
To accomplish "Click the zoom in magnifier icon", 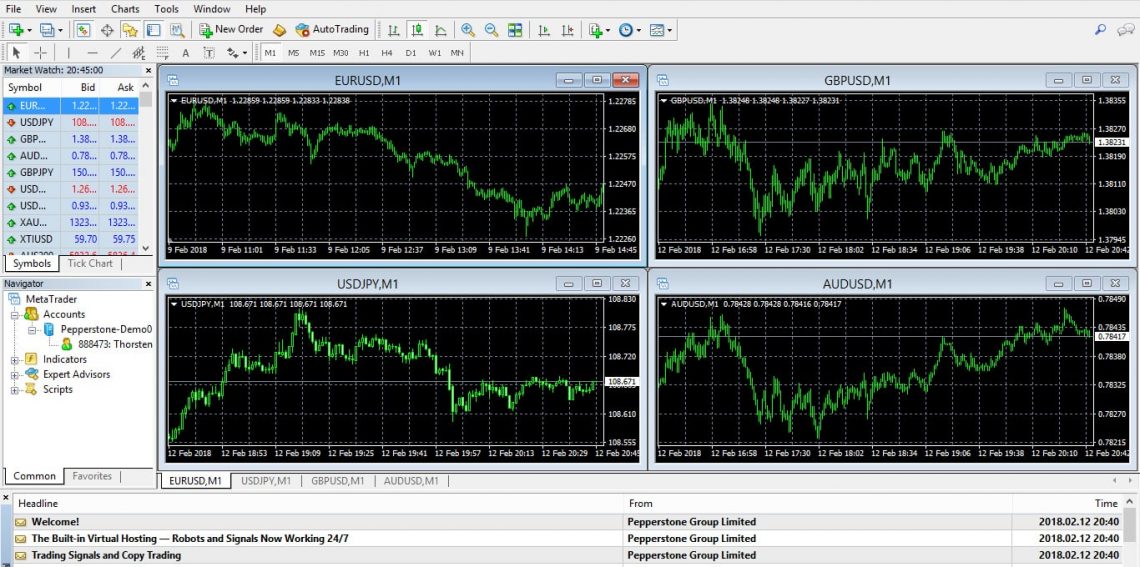I will click(467, 30).
